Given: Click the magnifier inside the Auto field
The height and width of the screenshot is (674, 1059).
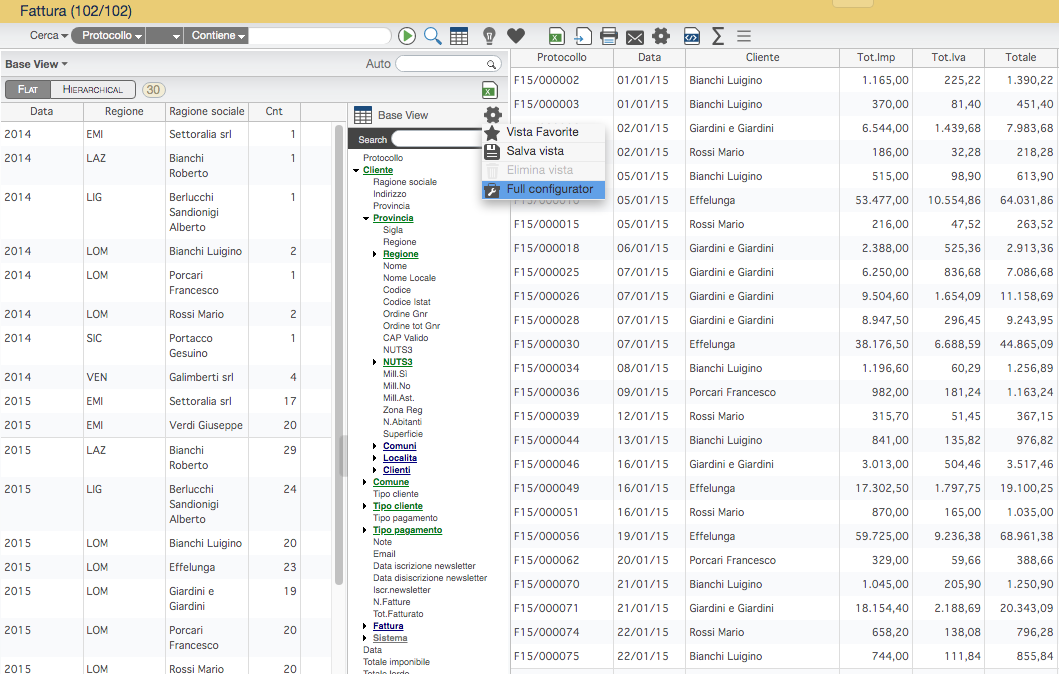Looking at the screenshot, I should click(x=492, y=64).
